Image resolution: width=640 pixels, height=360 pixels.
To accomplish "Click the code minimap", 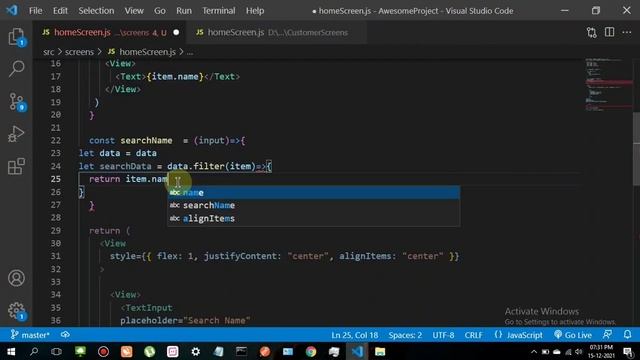I will (608, 86).
